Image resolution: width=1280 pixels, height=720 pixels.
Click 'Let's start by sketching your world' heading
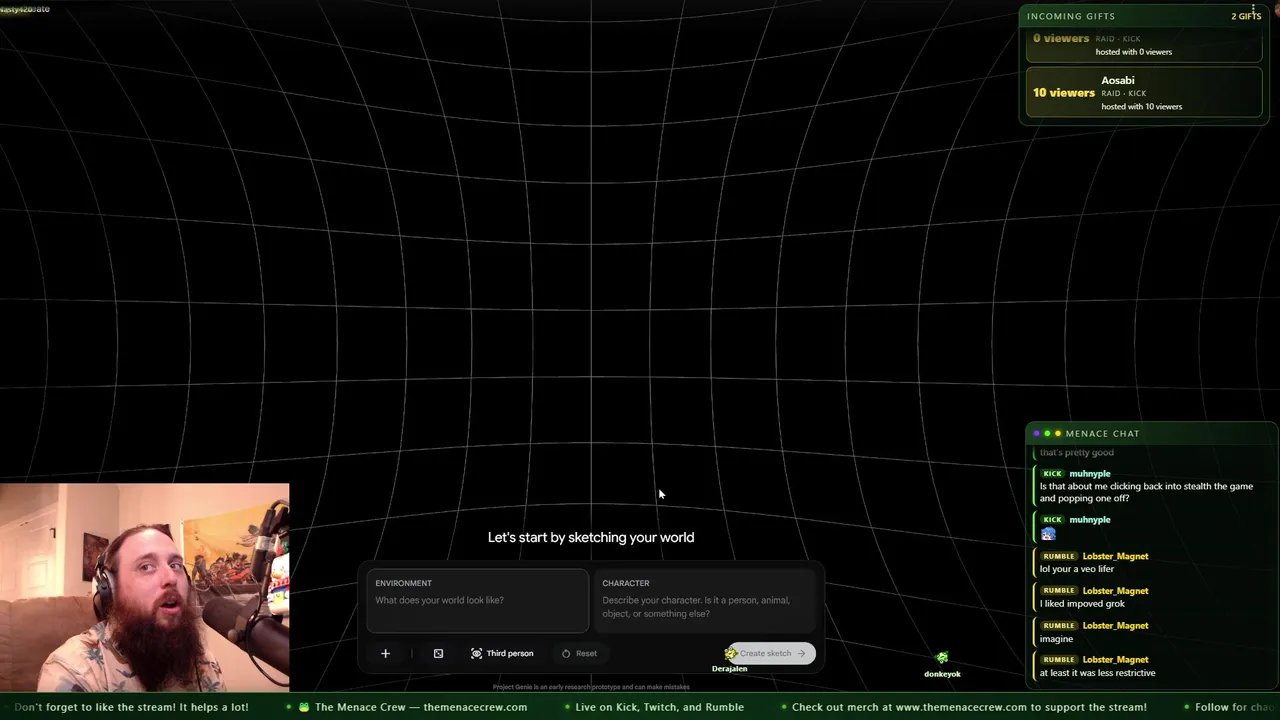pos(591,537)
